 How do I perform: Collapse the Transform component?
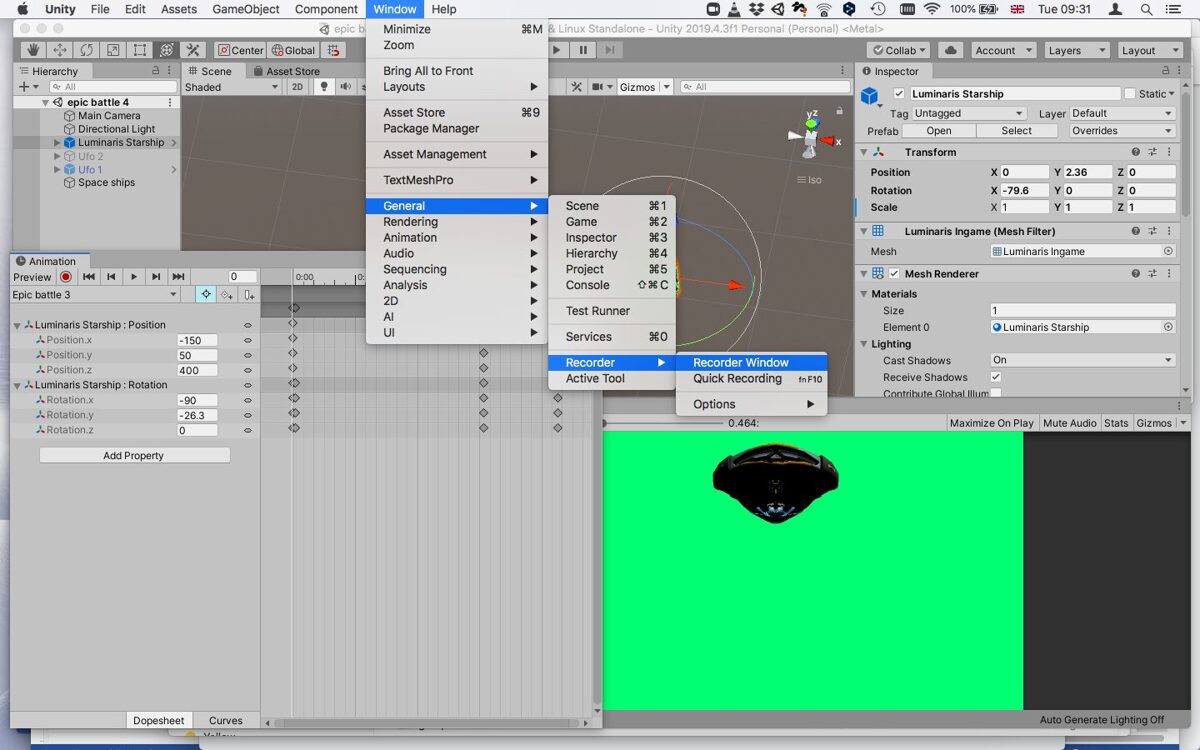coord(863,152)
